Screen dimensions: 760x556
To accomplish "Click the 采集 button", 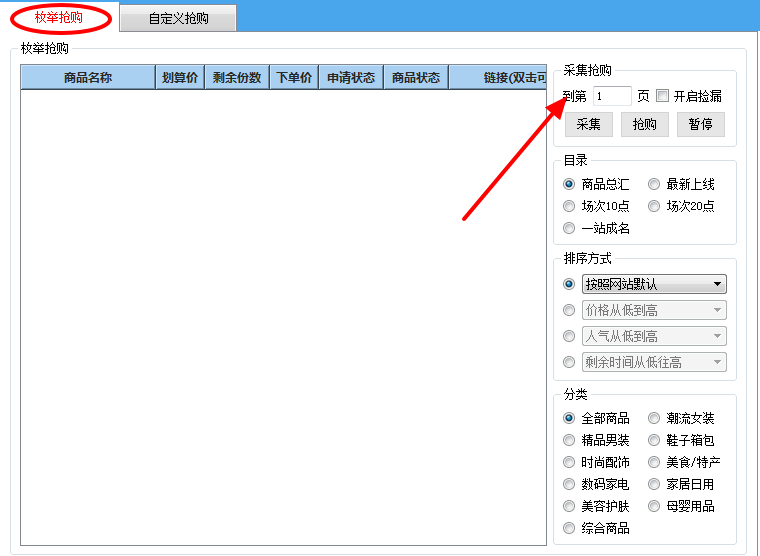I will coord(588,124).
